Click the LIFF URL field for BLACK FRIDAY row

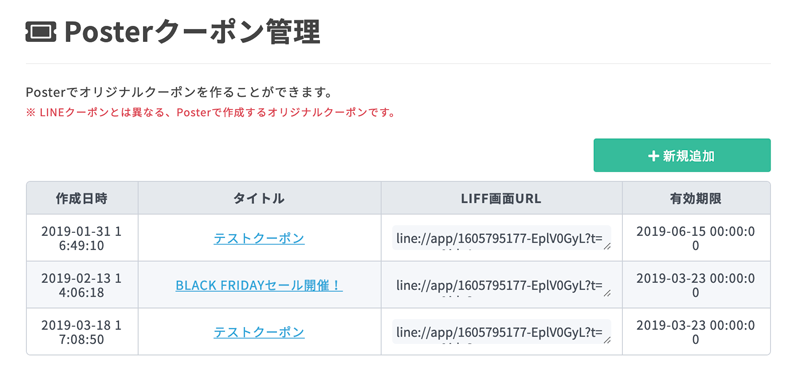point(502,285)
